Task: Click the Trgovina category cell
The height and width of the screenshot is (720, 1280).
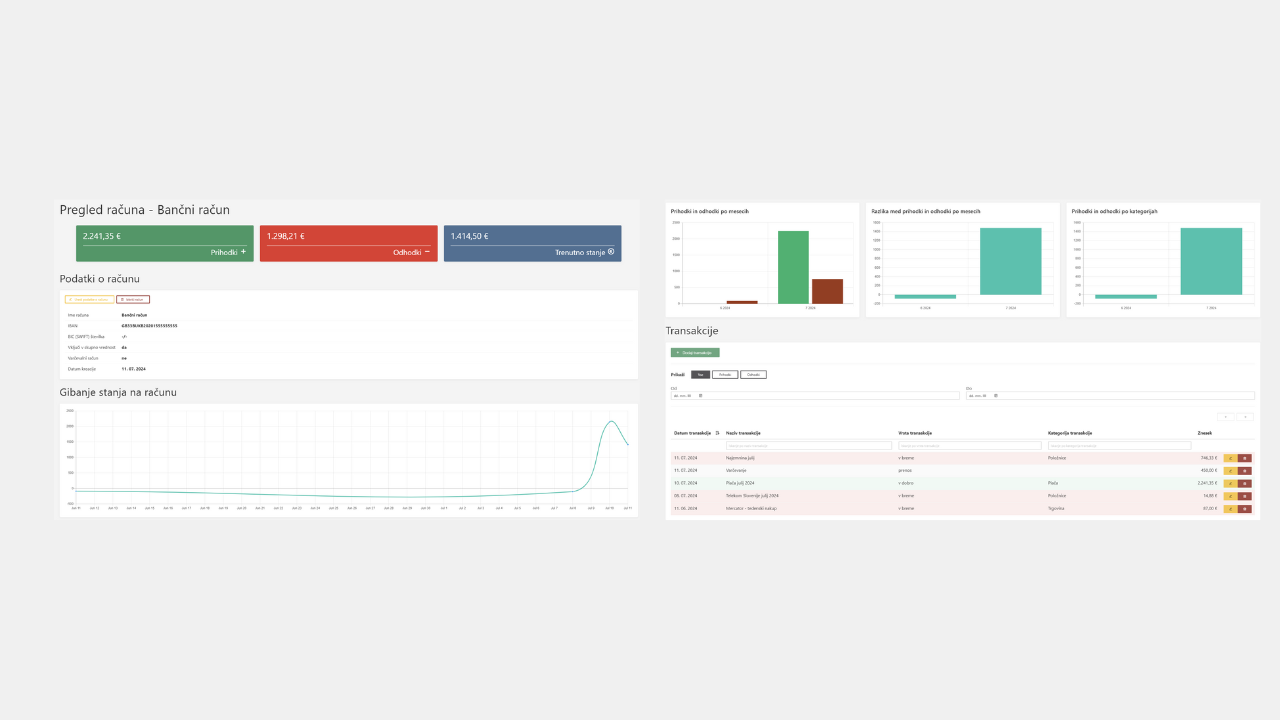Action: coord(1056,508)
